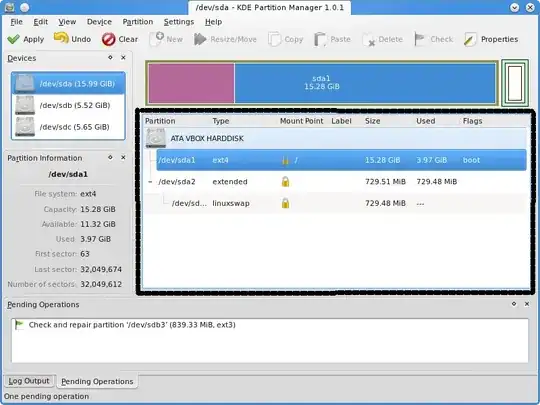Screen dimensions: 540x405
Task: Switch to the Pending Operations tab
Action: click(x=97, y=381)
